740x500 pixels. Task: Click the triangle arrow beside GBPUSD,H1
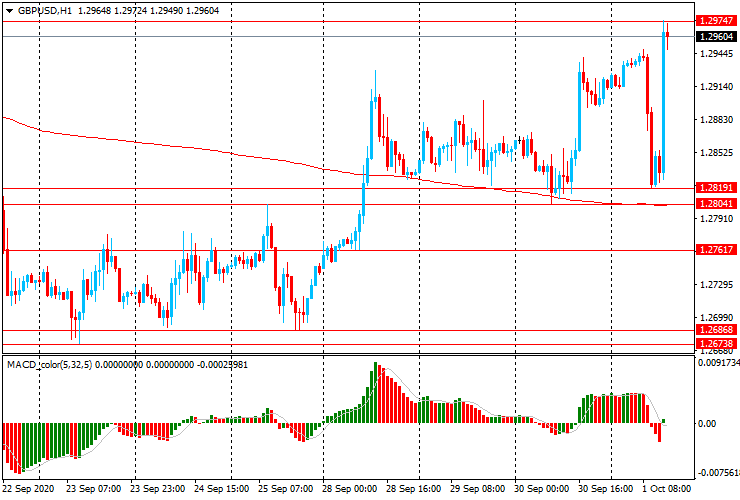9,9
